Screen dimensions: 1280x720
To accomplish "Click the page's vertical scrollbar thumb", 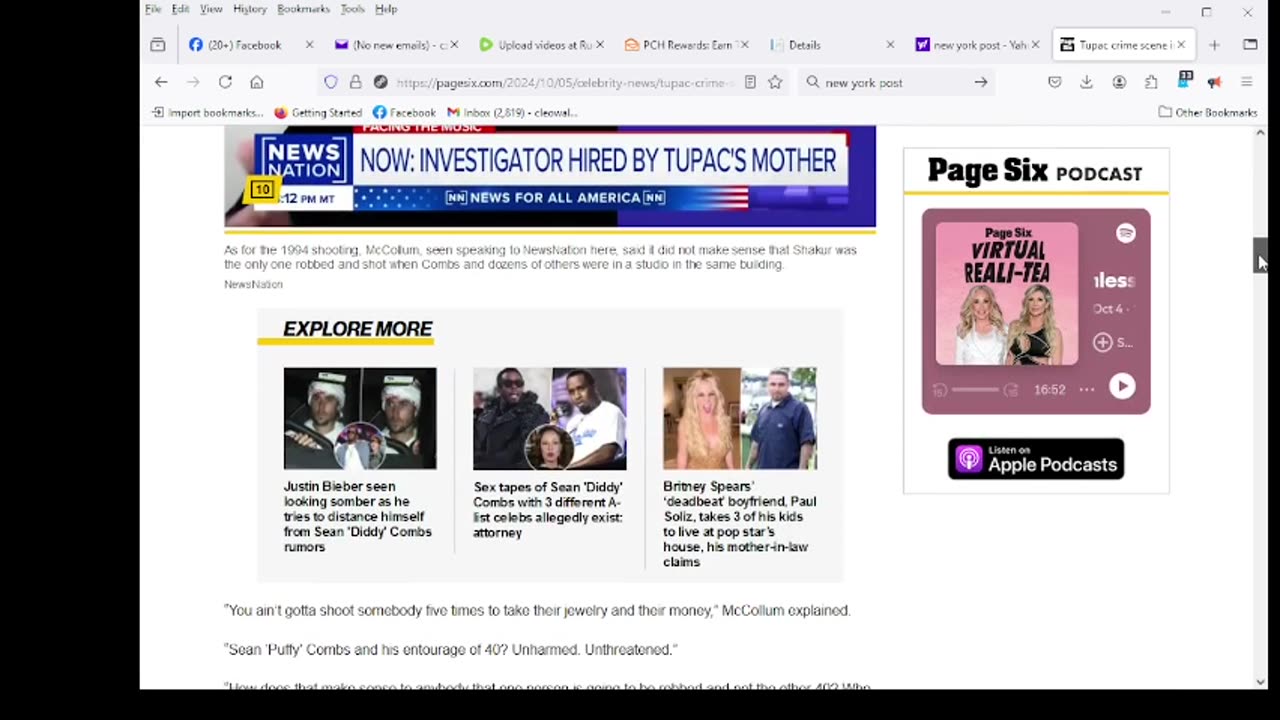I will (1260, 255).
